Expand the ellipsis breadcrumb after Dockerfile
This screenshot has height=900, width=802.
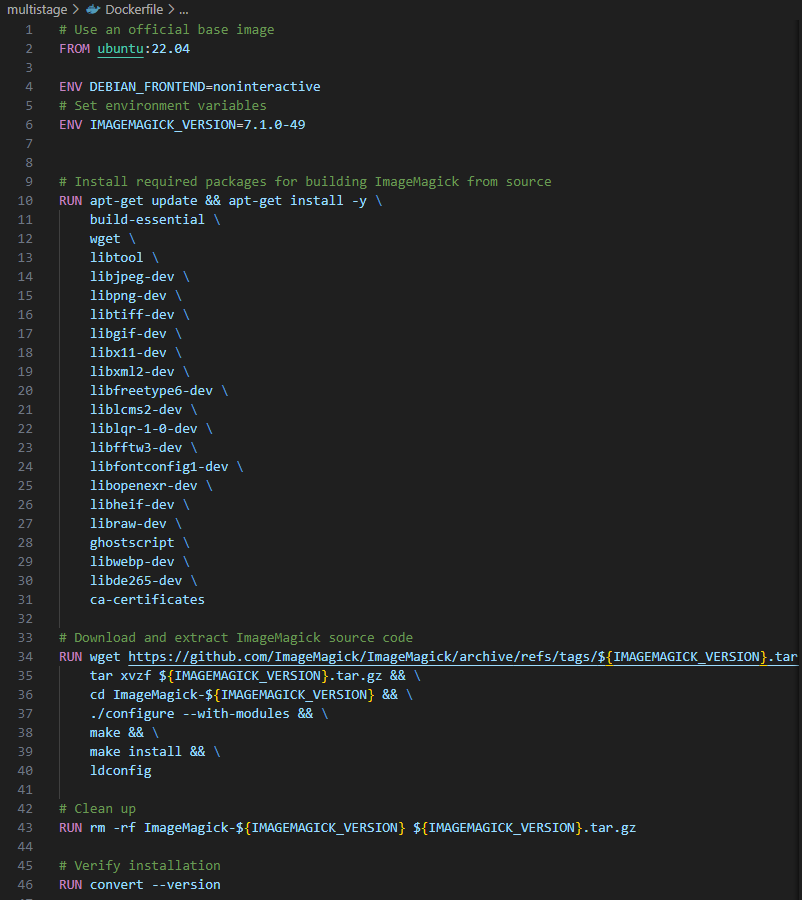(182, 9)
